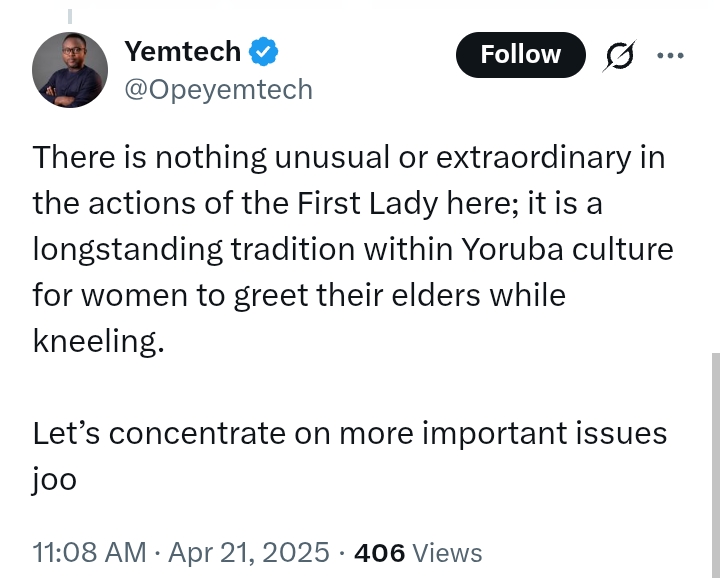
Task: Visit the Yemtech display name link
Action: click(x=183, y=51)
